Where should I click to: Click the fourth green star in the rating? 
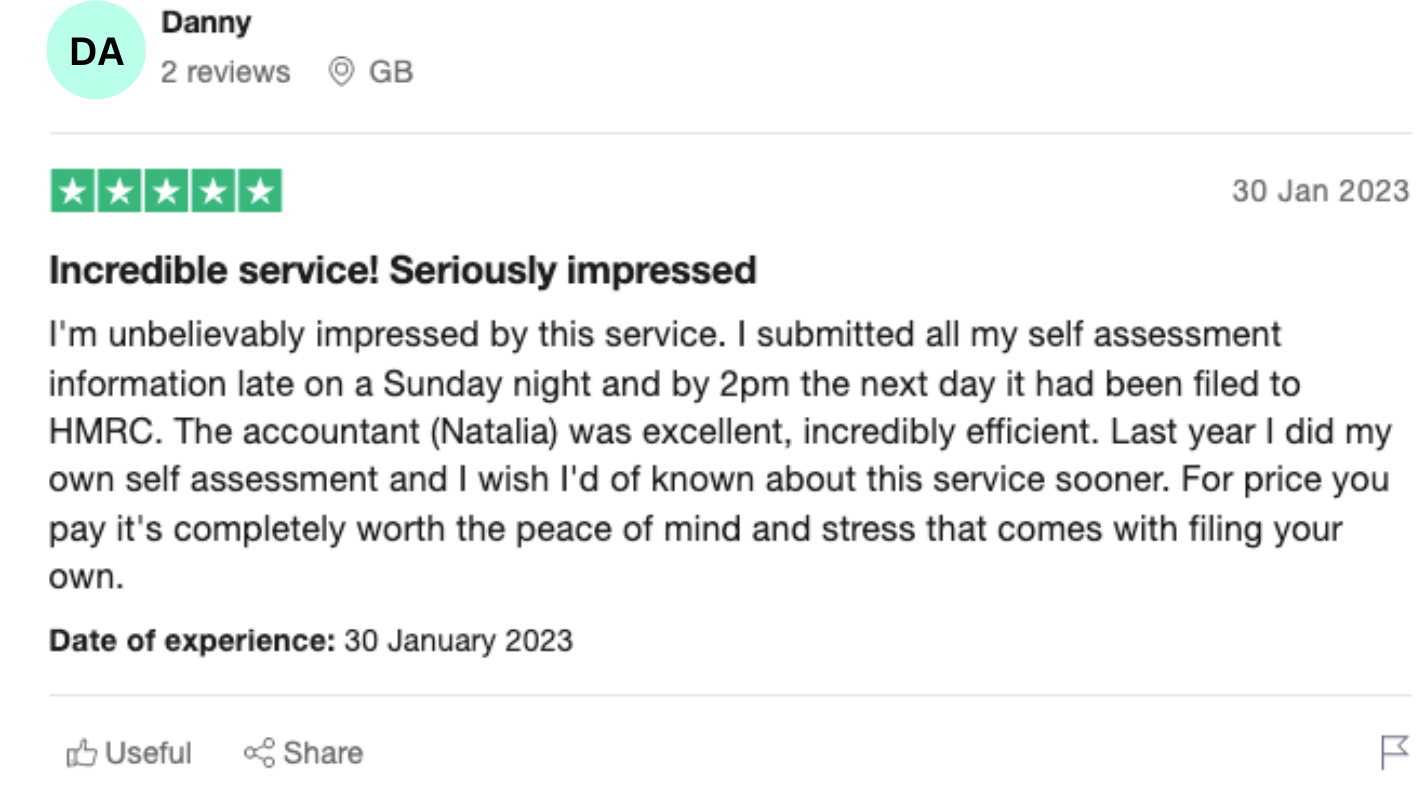pos(213,192)
